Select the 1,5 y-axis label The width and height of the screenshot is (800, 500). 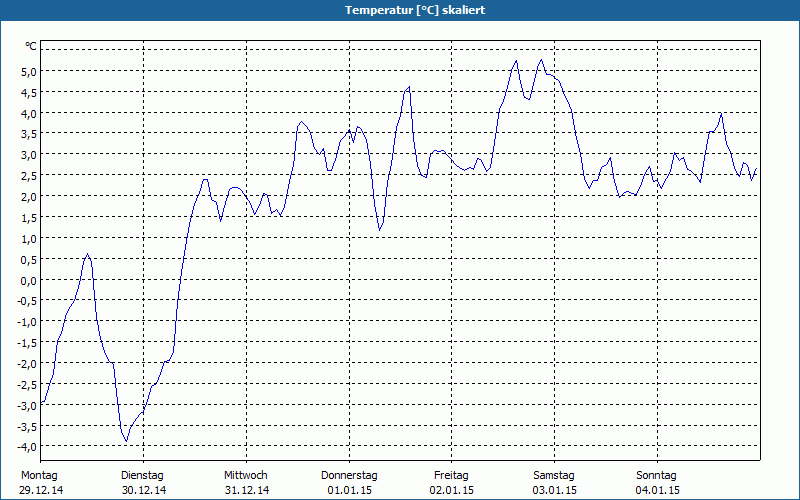pos(29,218)
